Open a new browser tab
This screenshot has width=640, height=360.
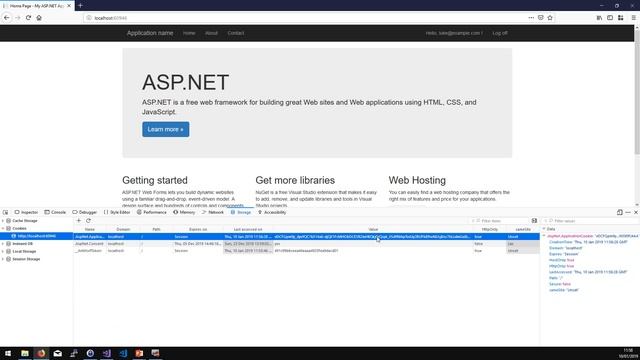80,6
